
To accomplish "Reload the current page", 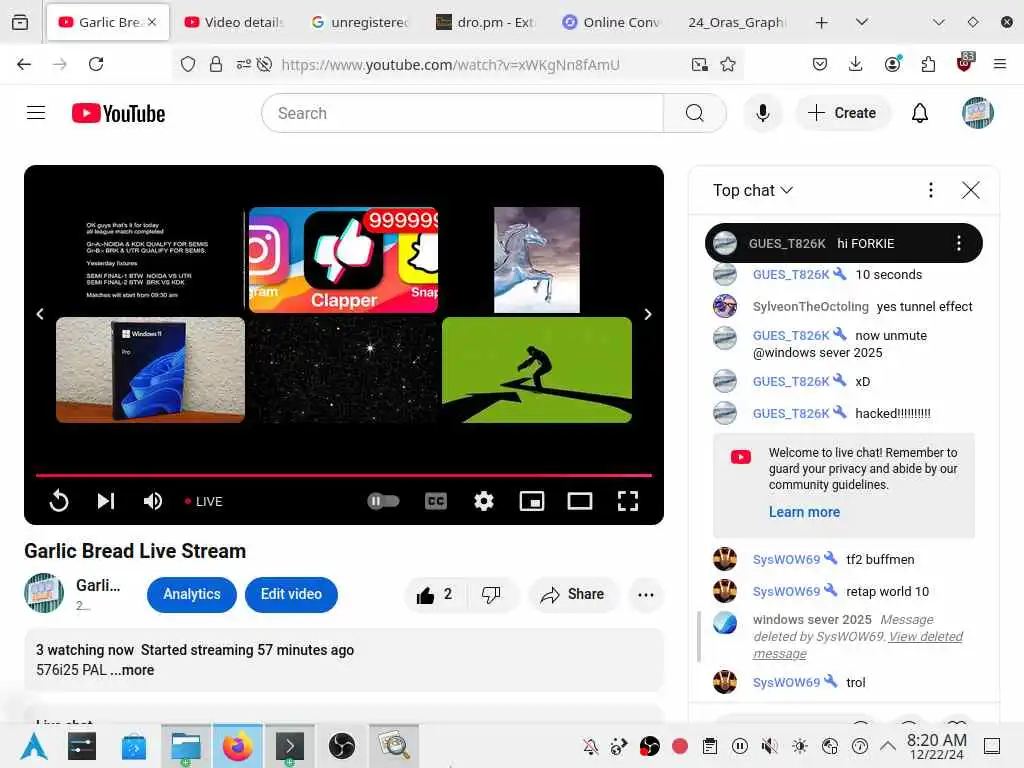I will pos(96,64).
